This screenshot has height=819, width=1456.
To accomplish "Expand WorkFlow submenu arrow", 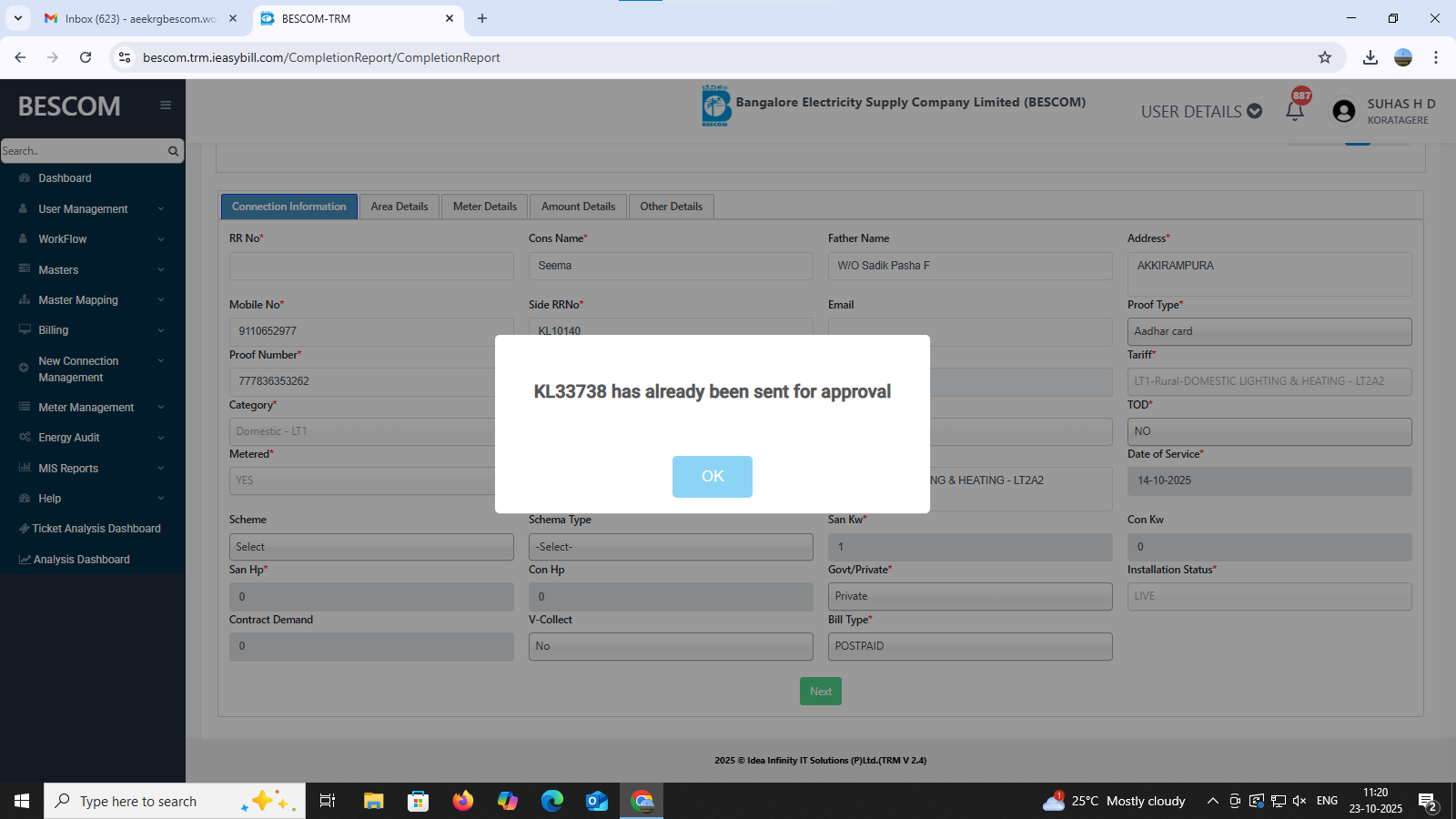I will pyautogui.click(x=161, y=239).
